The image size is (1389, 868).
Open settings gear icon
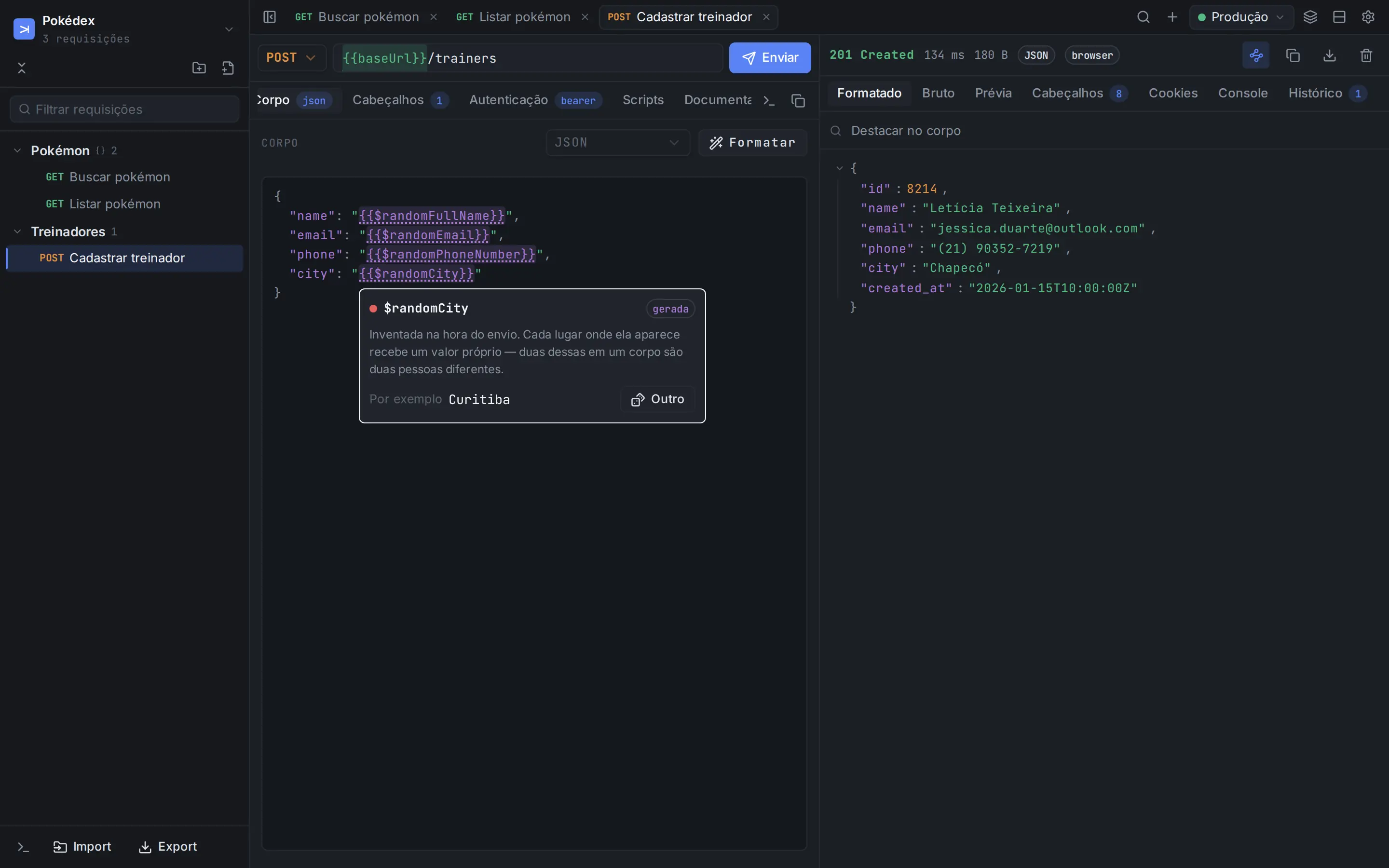(x=1368, y=17)
